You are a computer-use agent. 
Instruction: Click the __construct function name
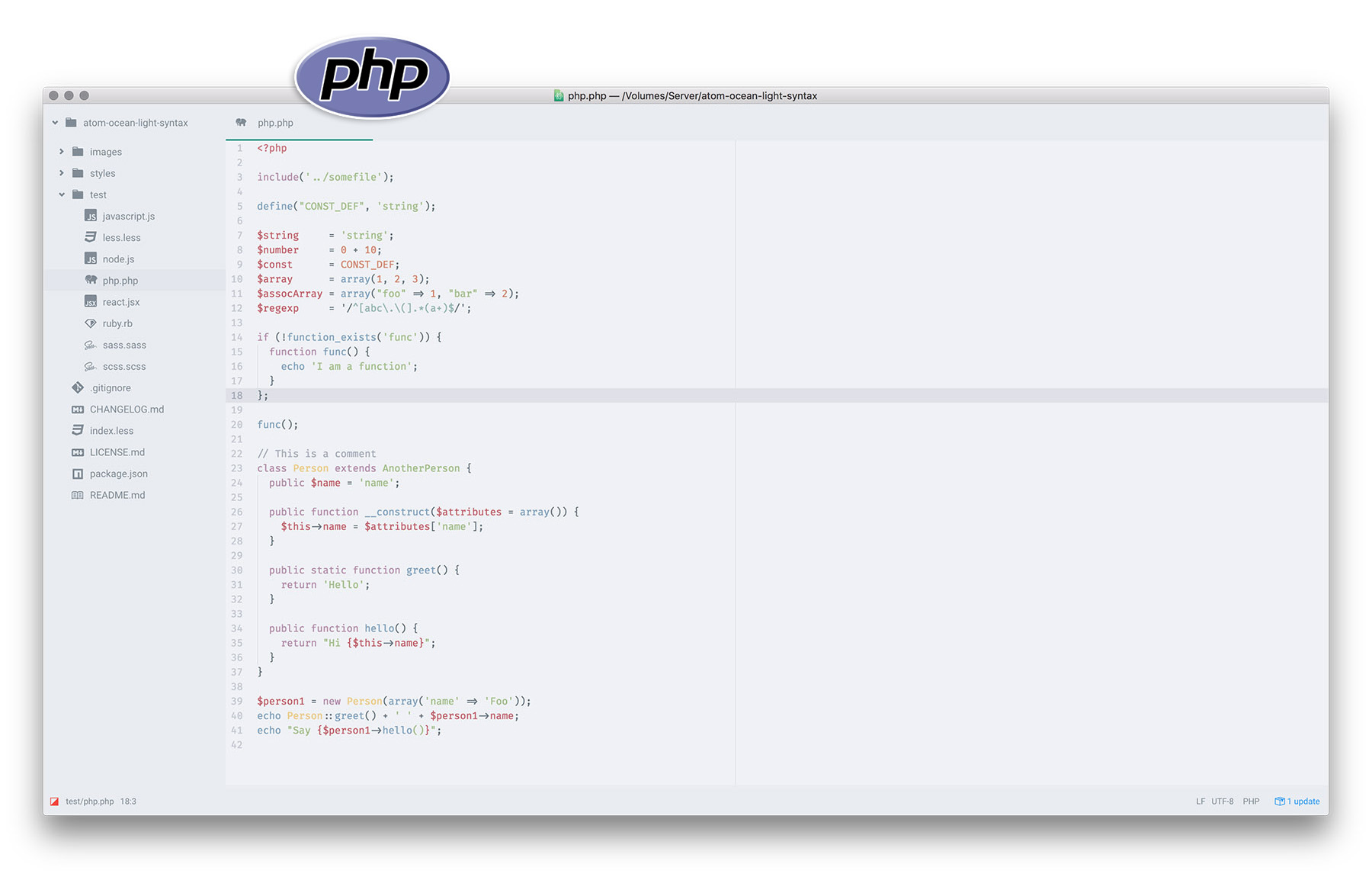point(397,512)
